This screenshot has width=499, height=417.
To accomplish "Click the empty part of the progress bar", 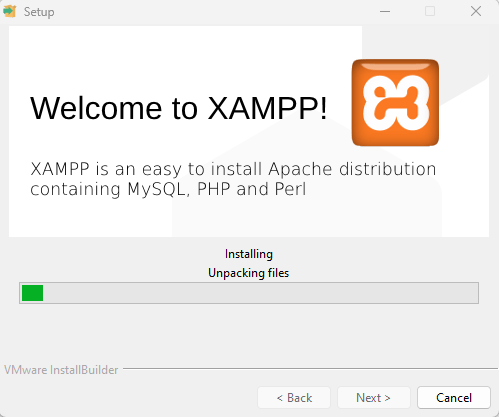I will click(x=260, y=293).
